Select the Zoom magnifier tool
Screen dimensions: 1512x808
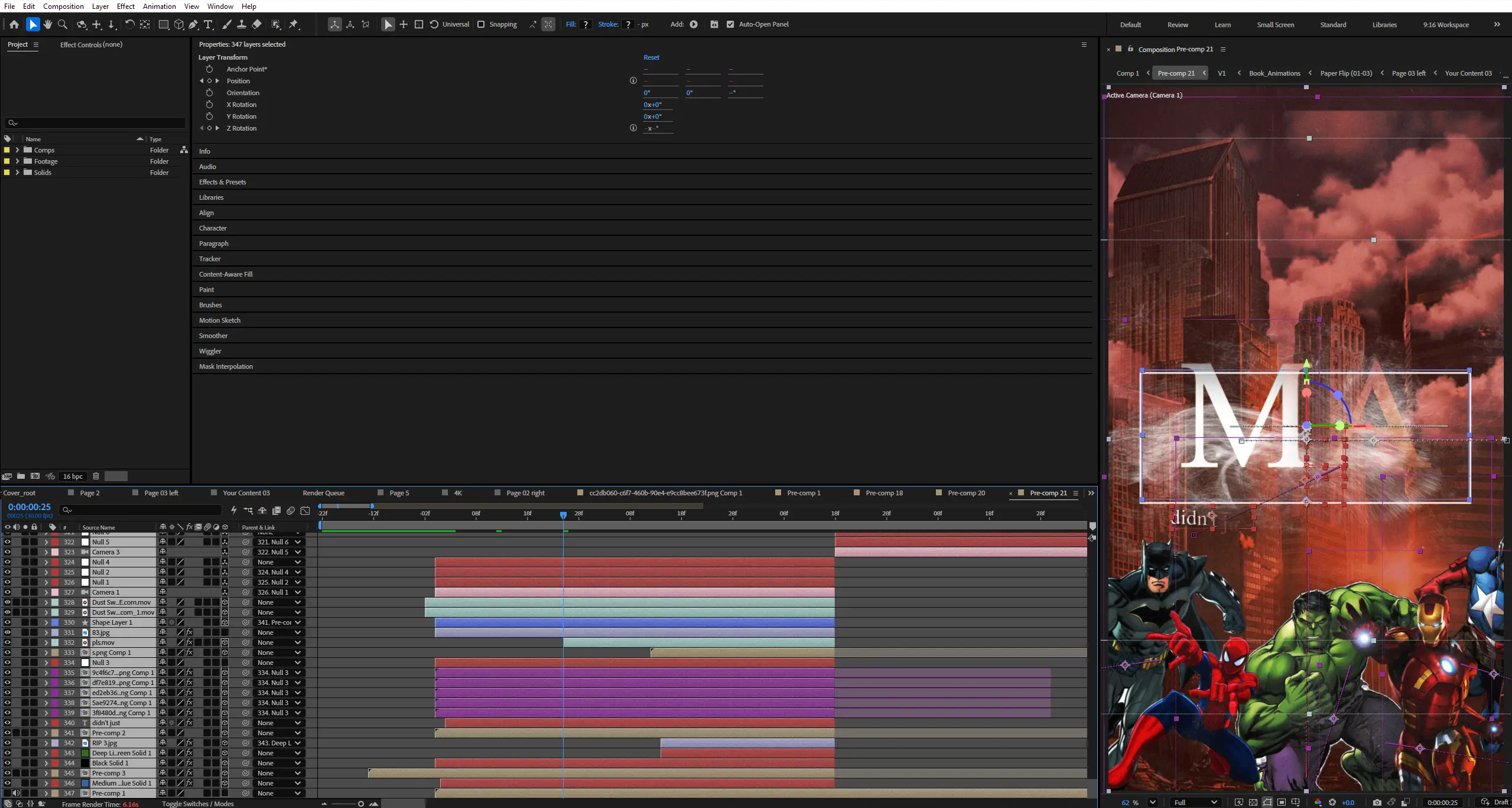click(63, 24)
